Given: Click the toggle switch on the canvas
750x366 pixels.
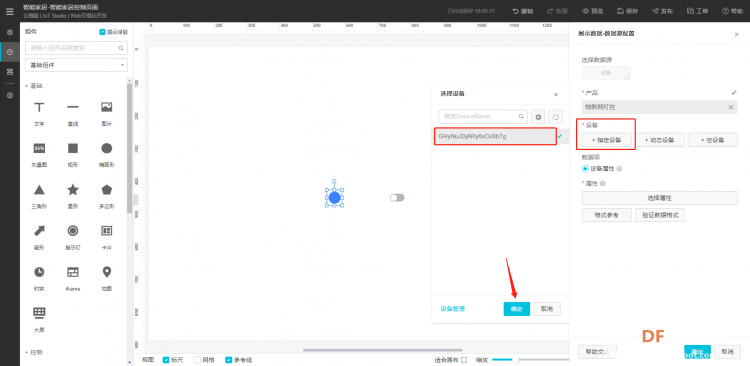Looking at the screenshot, I should click(397, 198).
